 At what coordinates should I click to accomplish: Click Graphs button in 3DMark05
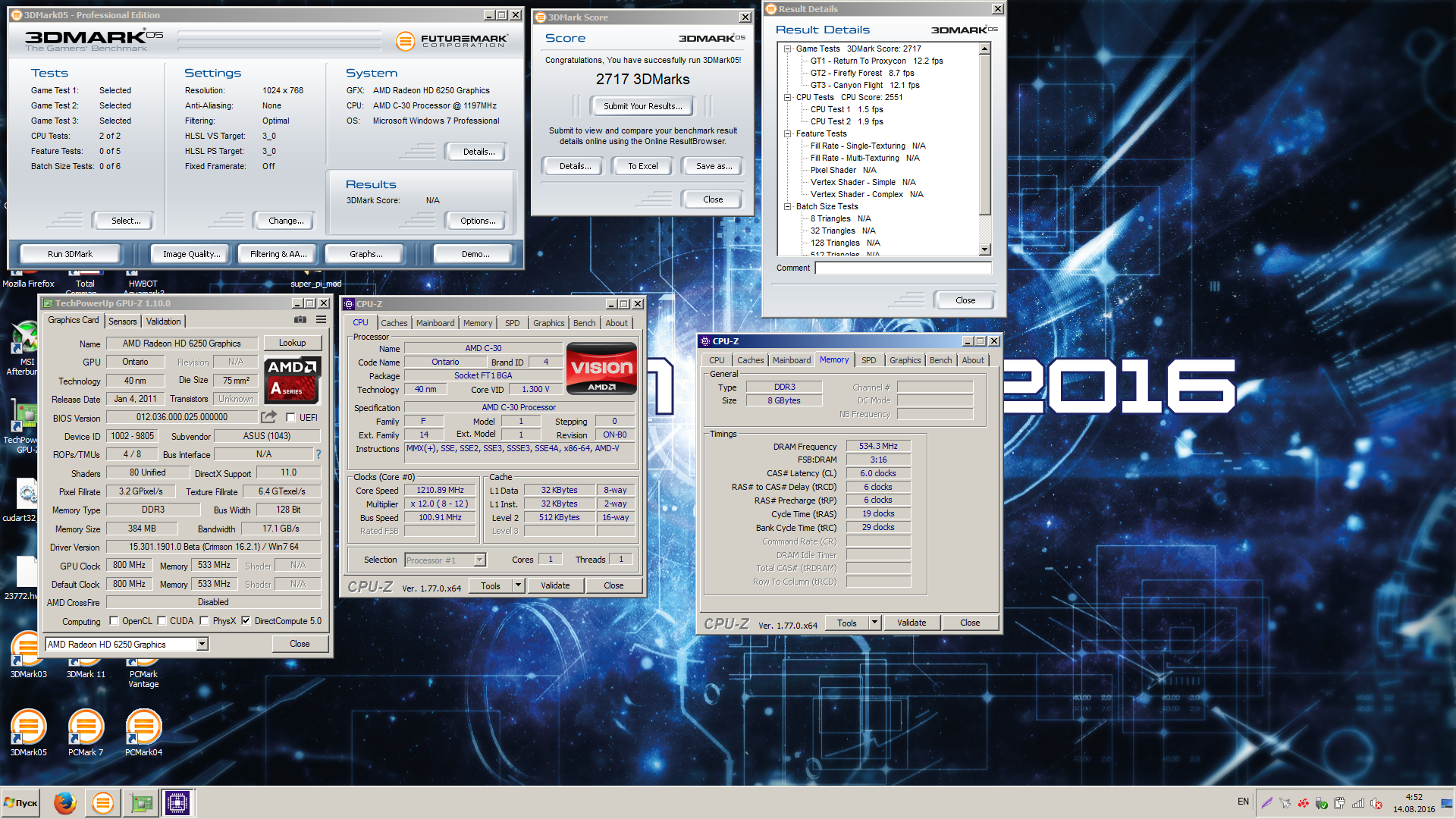(366, 254)
